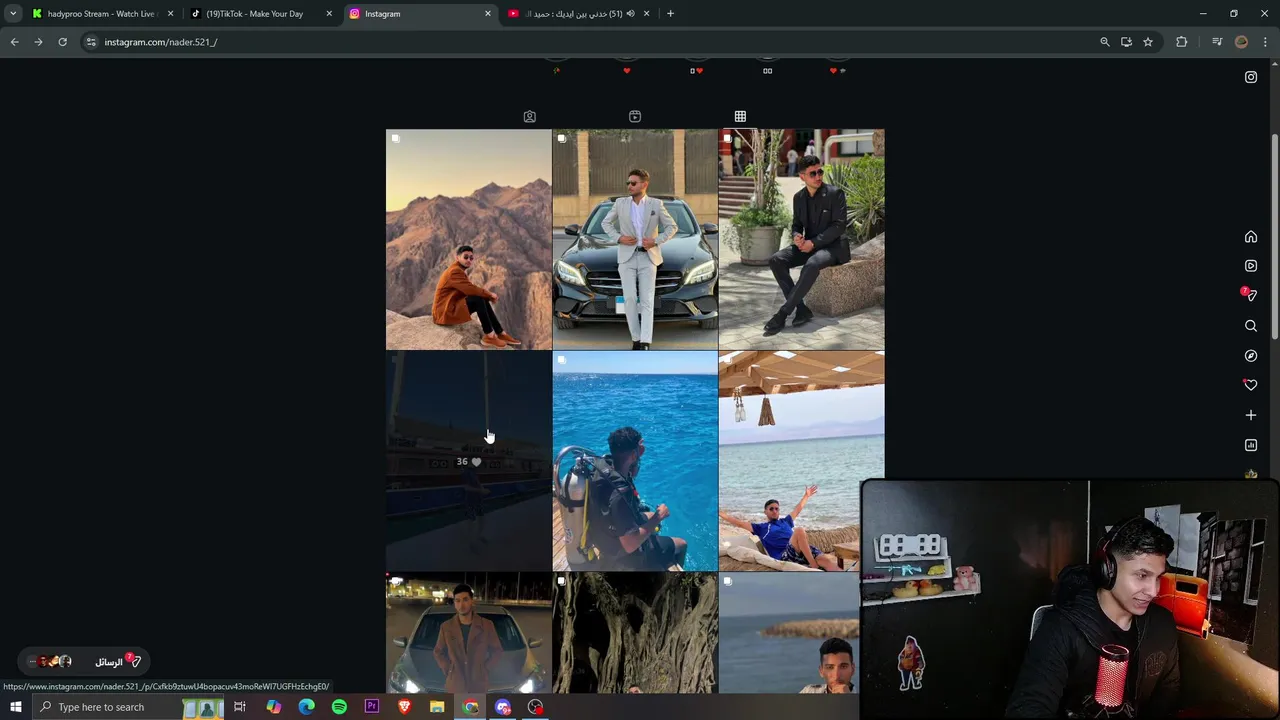Mute the YouTube tab speaker icon
This screenshot has height=720, width=1280.
click(x=630, y=14)
